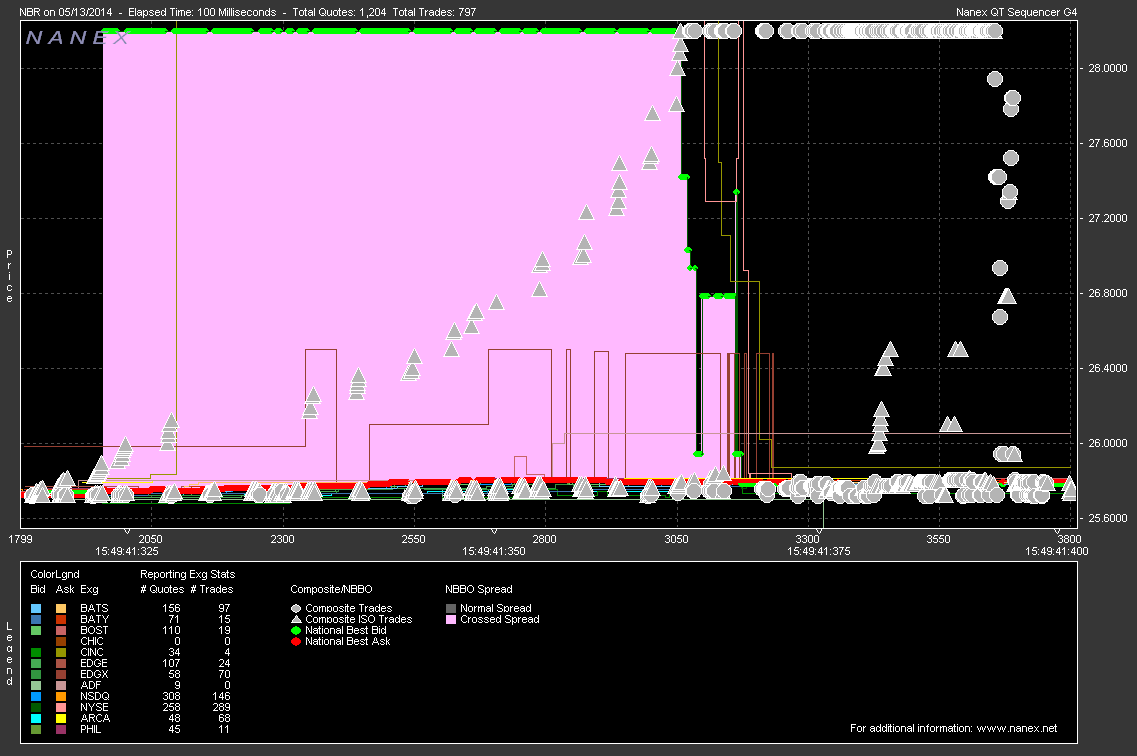
Task: Select the Crossed Spread pink swatch
Action: pos(451,620)
